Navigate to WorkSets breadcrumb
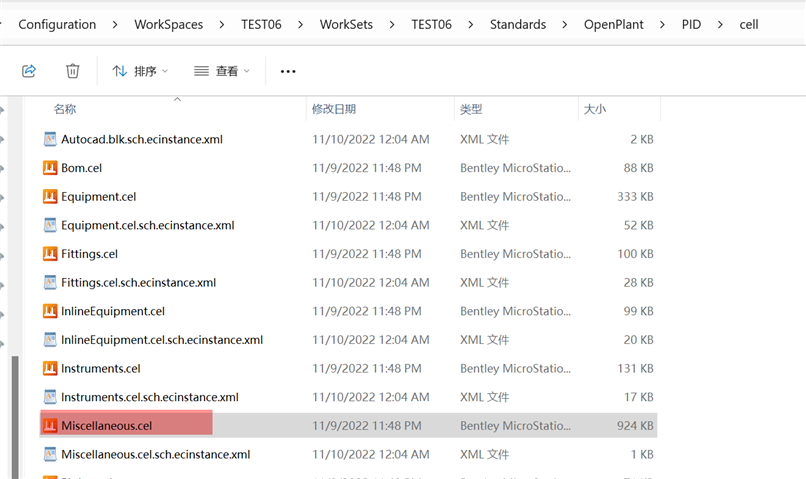Image resolution: width=806 pixels, height=479 pixels. coord(346,24)
